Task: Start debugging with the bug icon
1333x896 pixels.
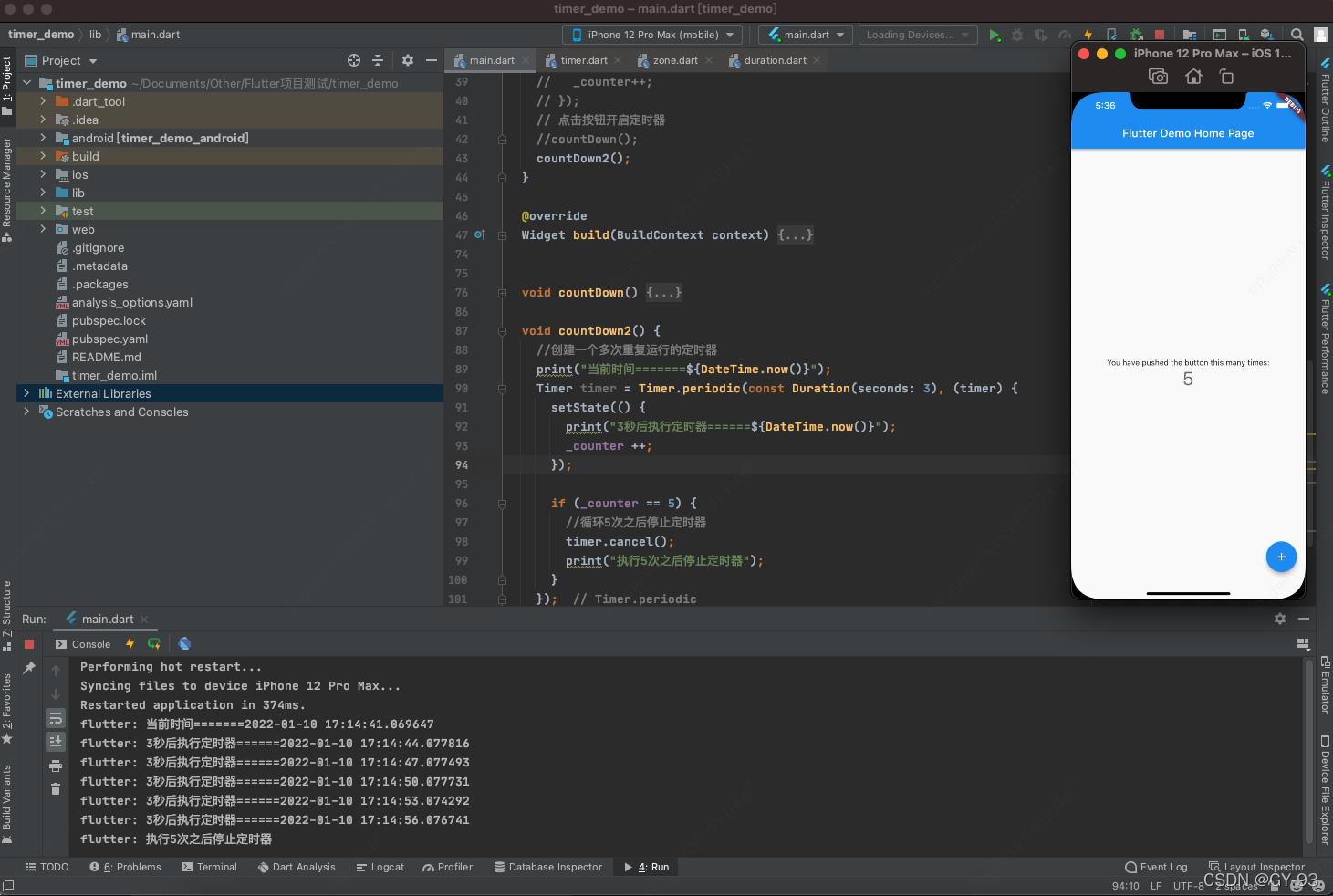Action: tap(1017, 35)
